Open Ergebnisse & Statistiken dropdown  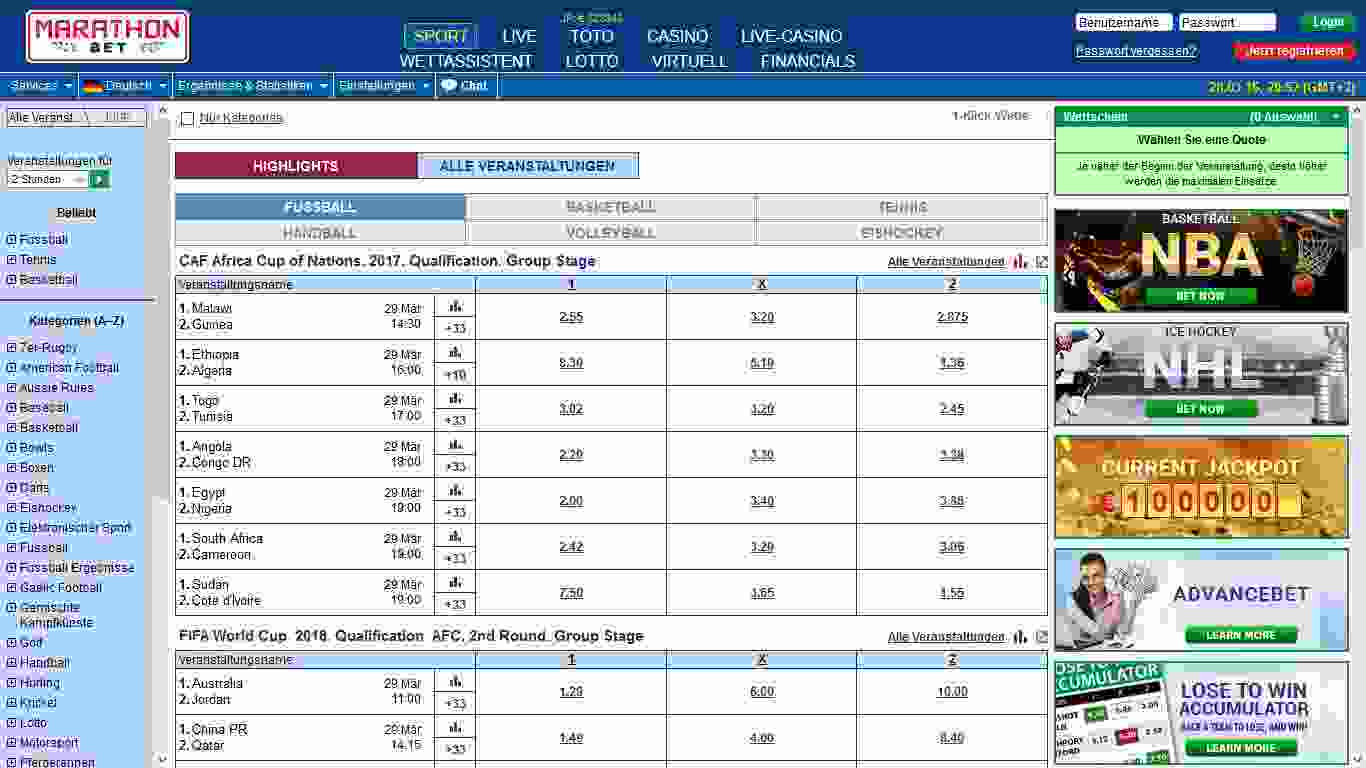pos(253,85)
